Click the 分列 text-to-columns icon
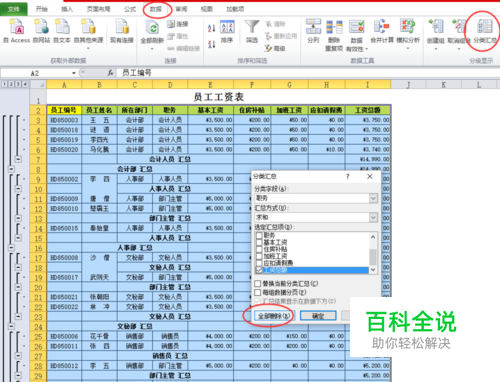 click(313, 26)
